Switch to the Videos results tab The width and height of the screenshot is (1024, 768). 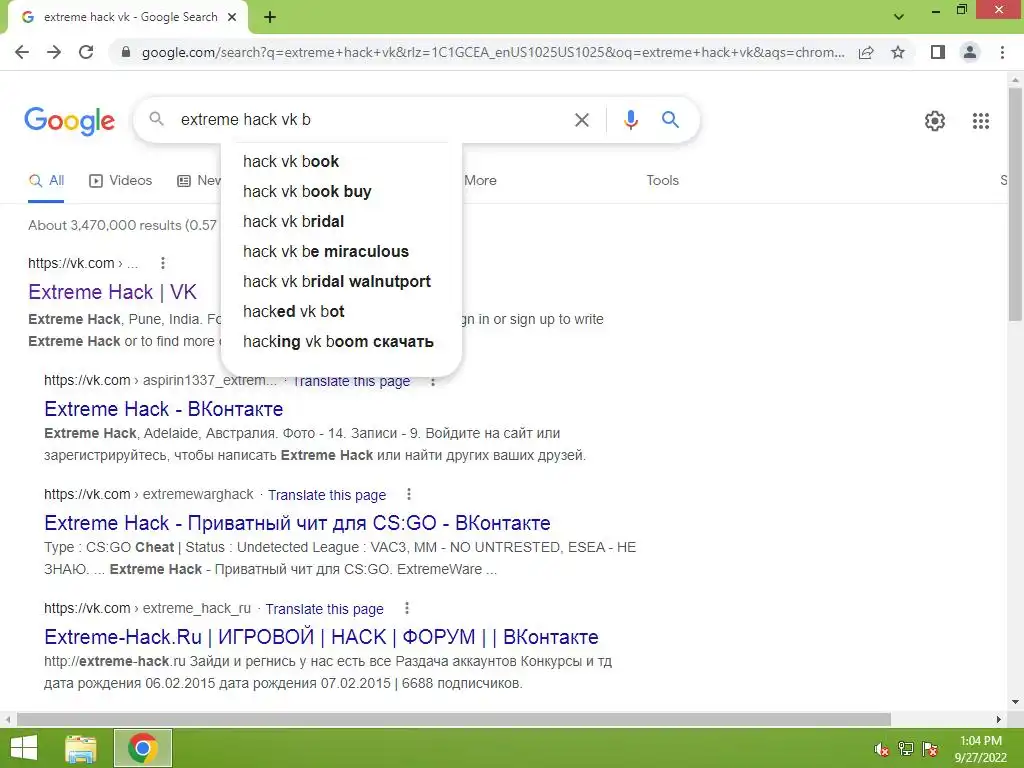(x=121, y=181)
